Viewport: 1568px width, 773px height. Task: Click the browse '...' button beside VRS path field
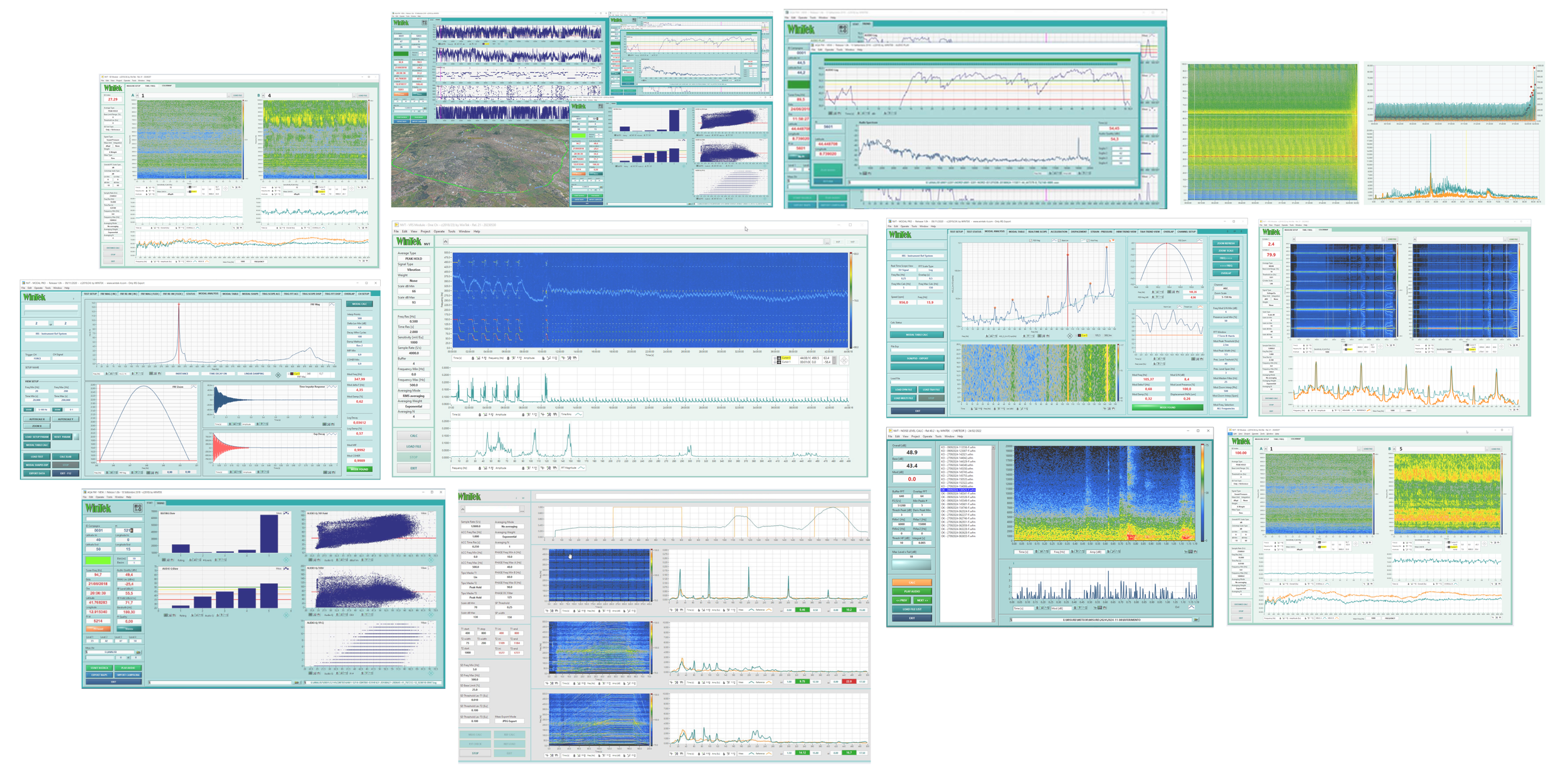[827, 242]
